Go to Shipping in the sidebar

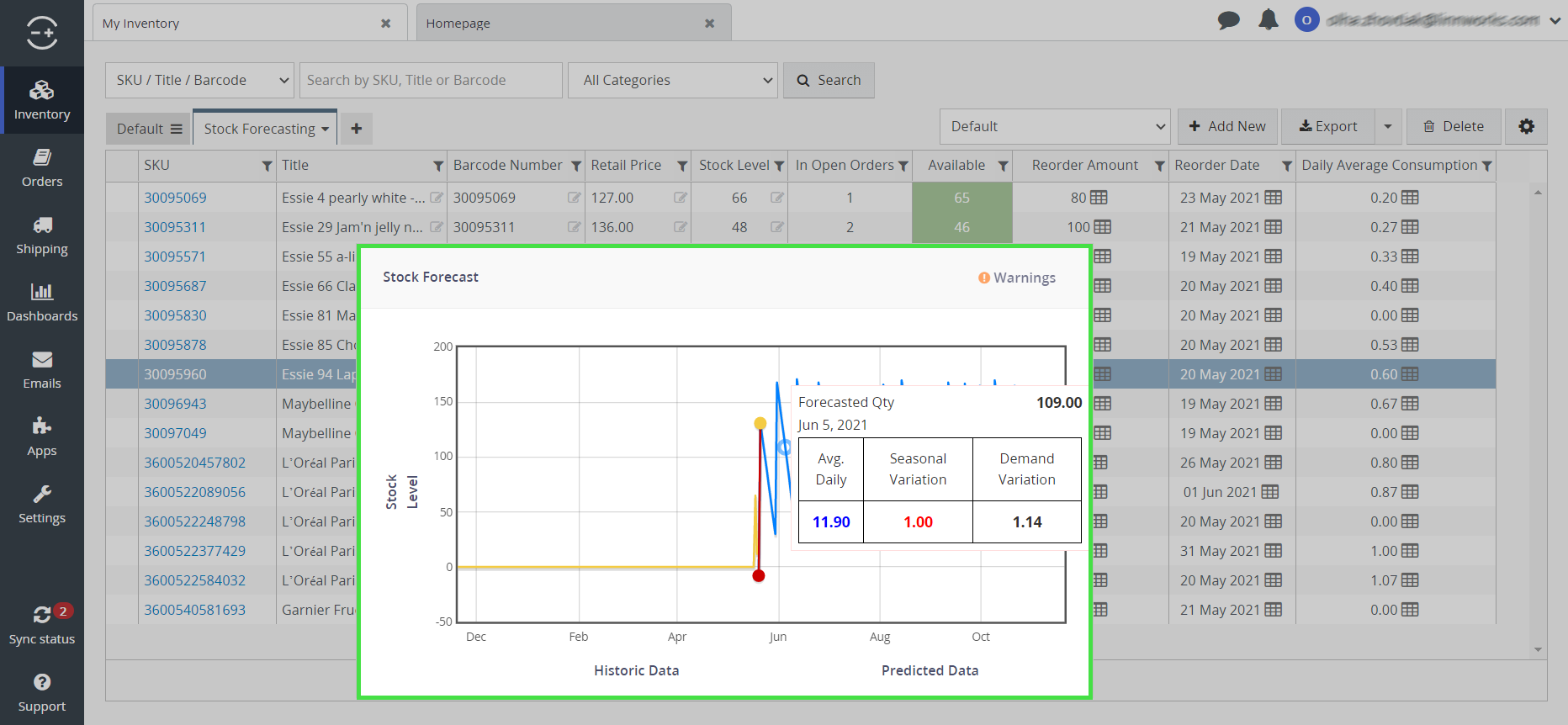point(42,235)
